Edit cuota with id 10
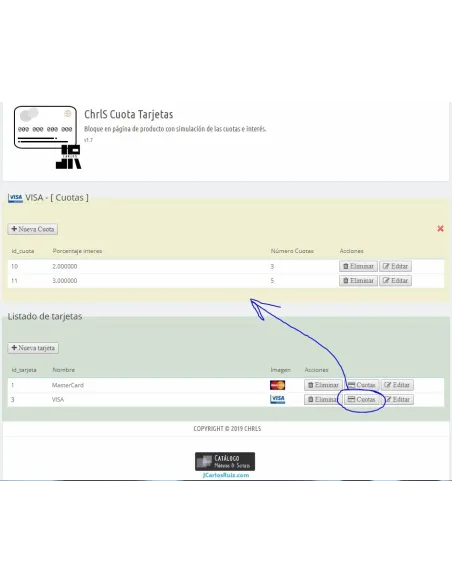This screenshot has width=452, height=584. pyautogui.click(x=395, y=266)
